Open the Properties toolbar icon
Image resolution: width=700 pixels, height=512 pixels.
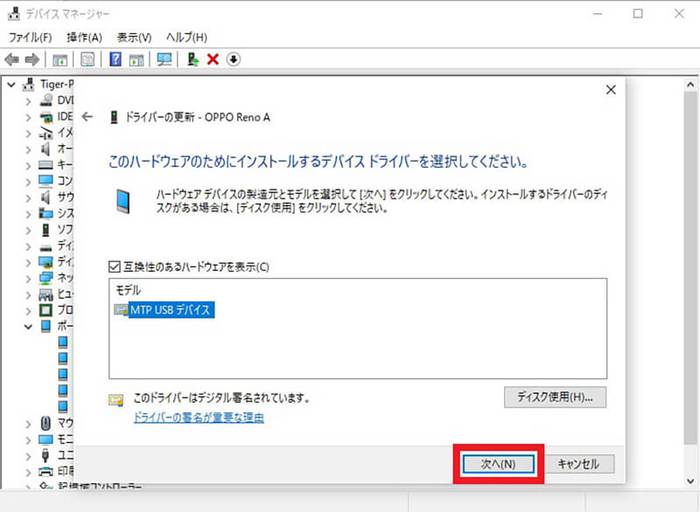(88, 59)
